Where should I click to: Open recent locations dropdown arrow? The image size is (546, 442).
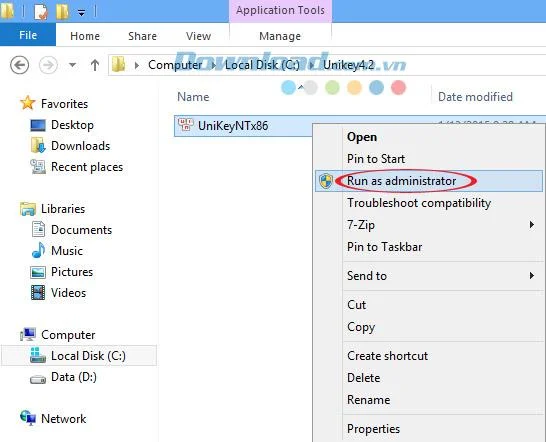tap(72, 65)
